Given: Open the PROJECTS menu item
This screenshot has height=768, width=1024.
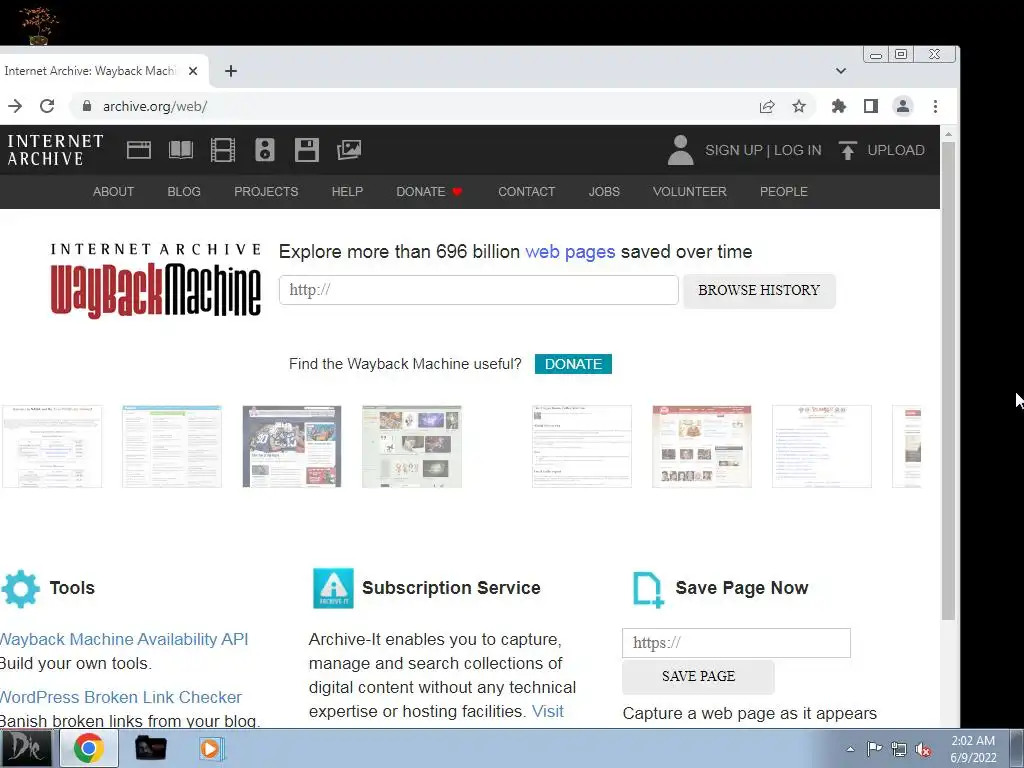Looking at the screenshot, I should pos(266,191).
